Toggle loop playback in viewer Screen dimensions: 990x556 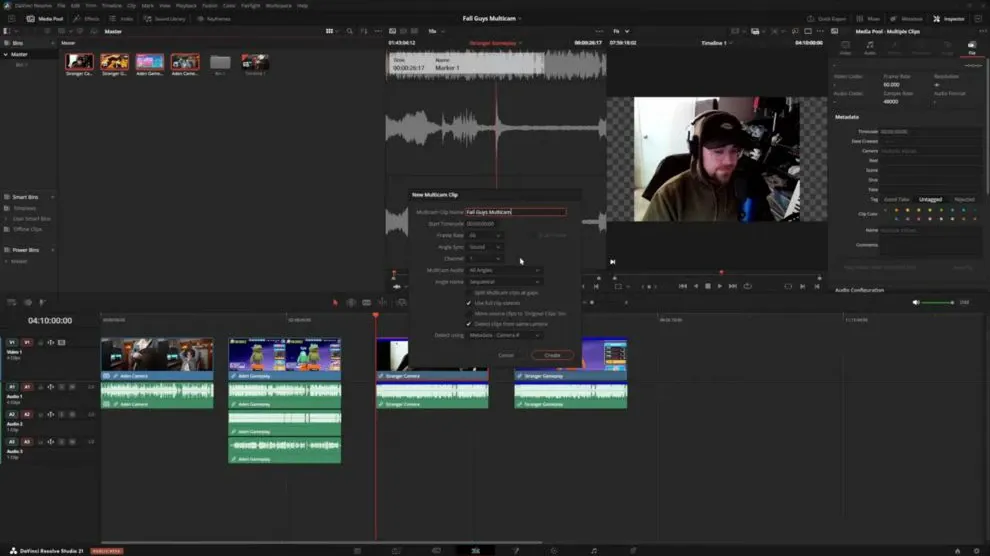pos(748,287)
